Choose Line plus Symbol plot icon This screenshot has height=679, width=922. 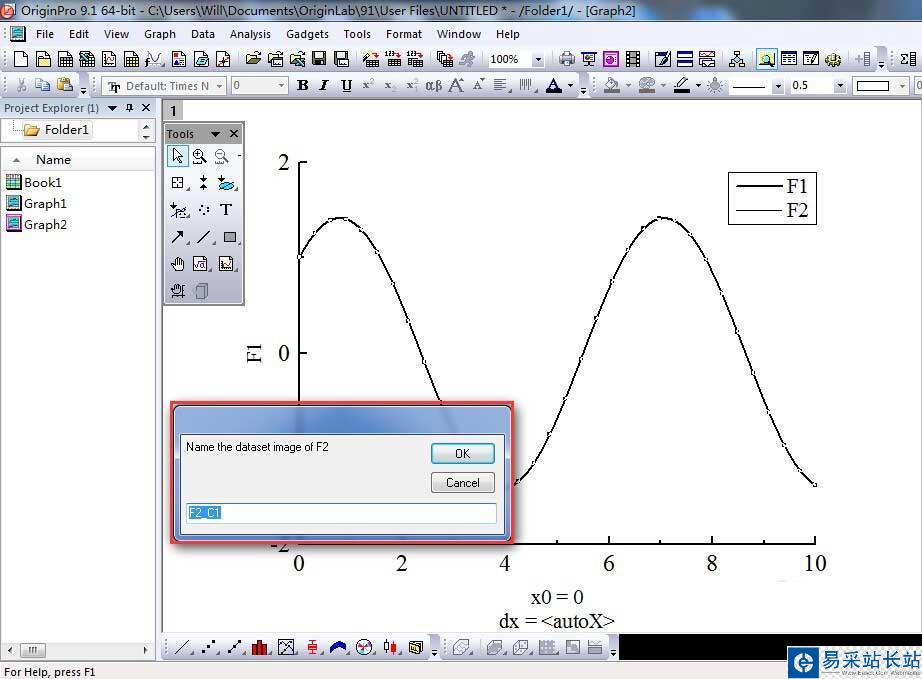pos(235,648)
